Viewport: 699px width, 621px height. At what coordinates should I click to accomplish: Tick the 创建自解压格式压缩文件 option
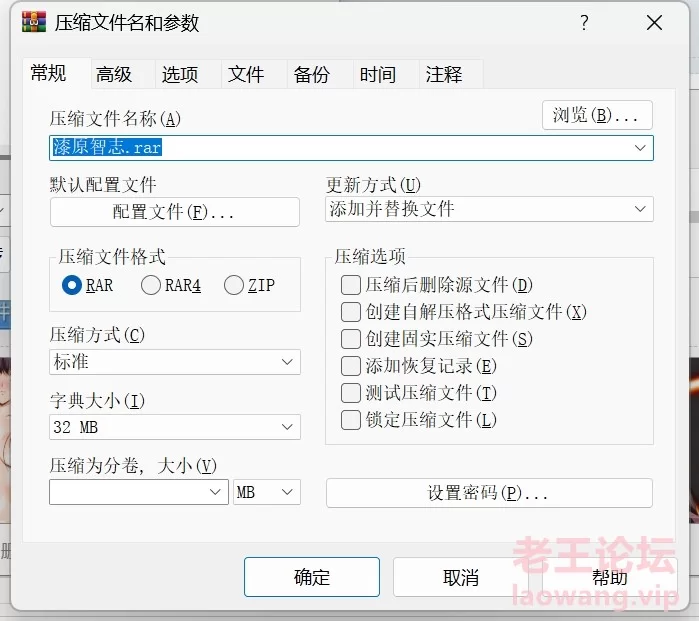click(351, 312)
